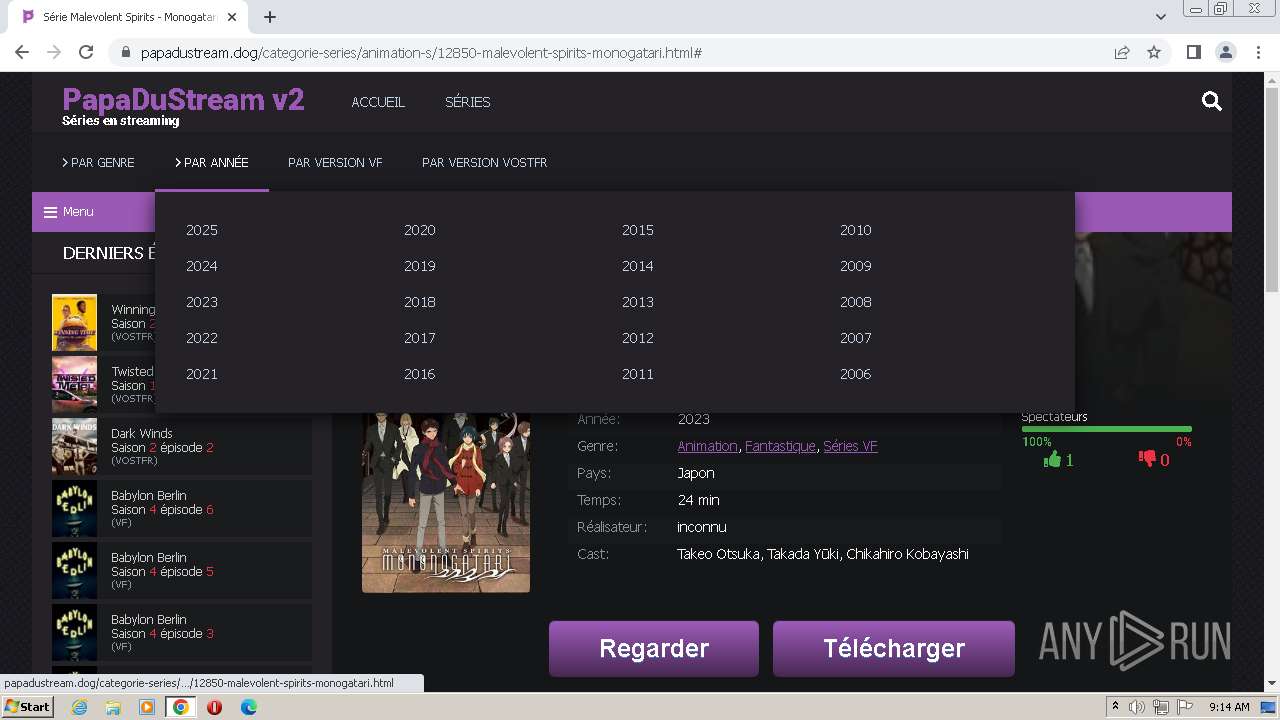
Task: Open the Chrome three-dot menu
Action: click(x=1258, y=52)
